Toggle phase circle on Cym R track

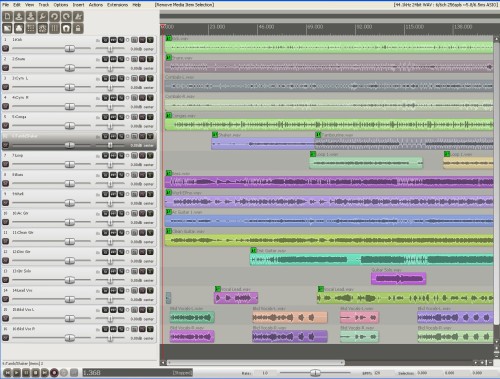(x=128, y=98)
